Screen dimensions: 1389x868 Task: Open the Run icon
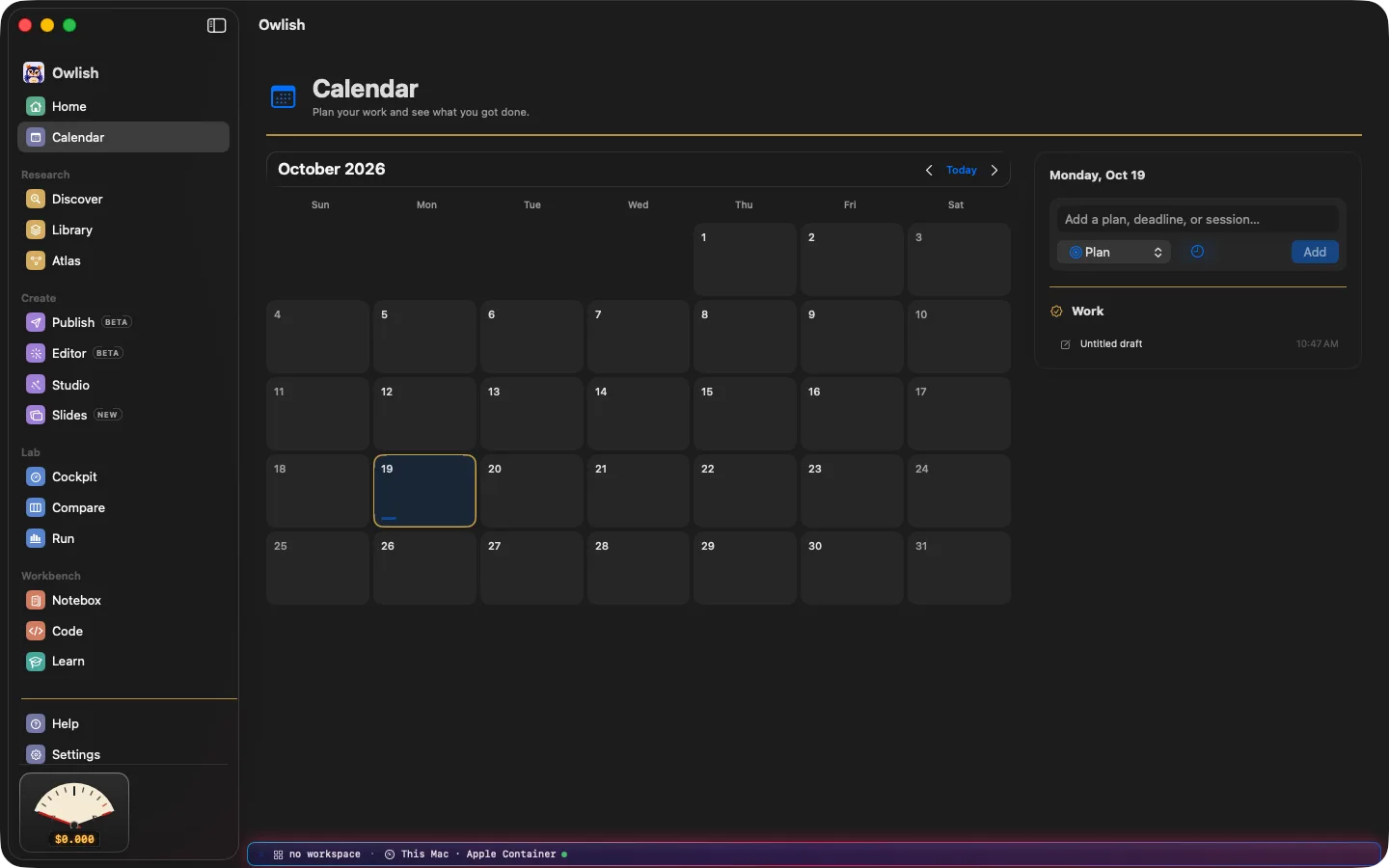(x=36, y=538)
